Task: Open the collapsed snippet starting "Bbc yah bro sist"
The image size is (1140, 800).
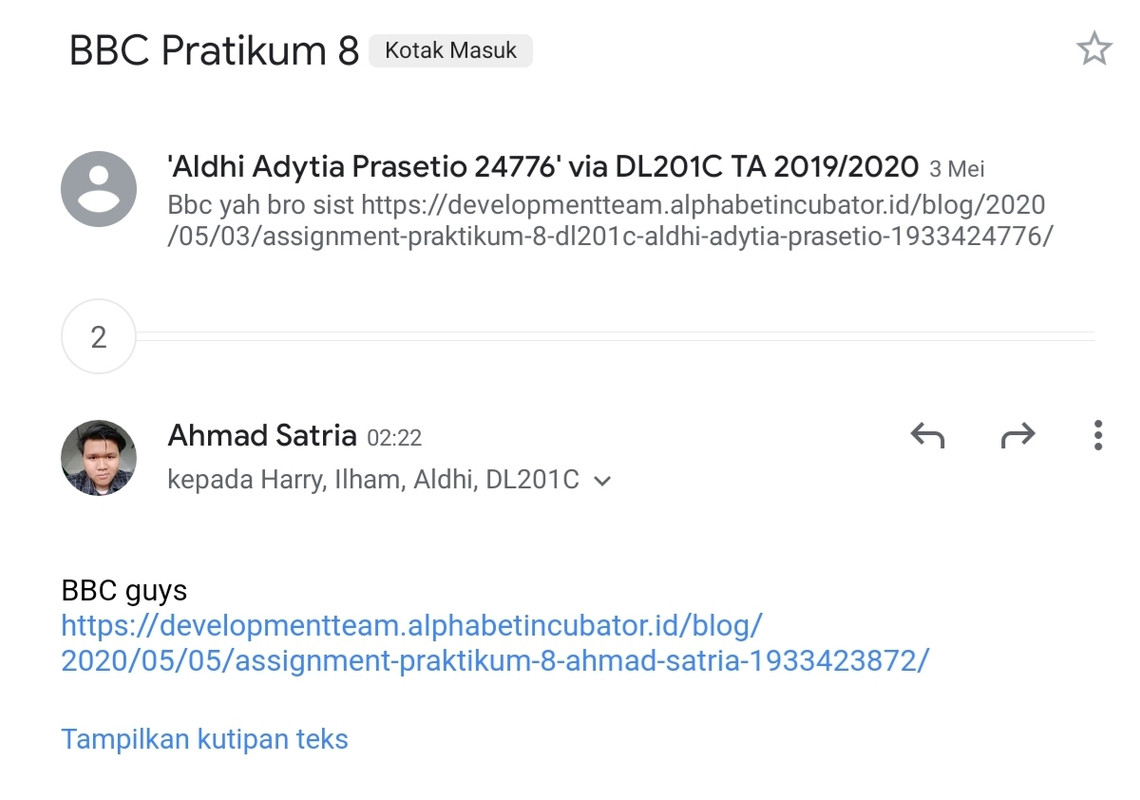Action: click(609, 220)
